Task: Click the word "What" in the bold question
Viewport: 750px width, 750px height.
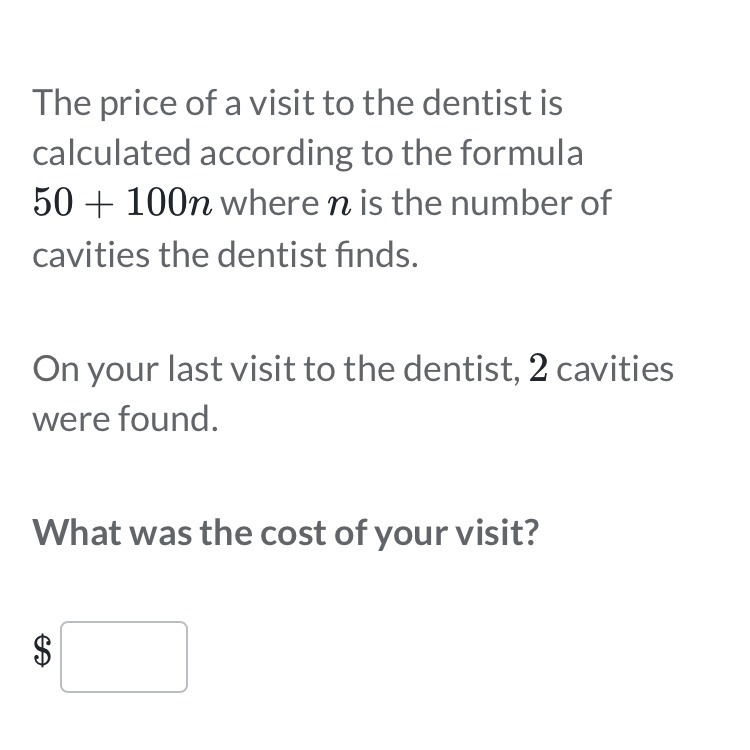Action: tap(77, 532)
